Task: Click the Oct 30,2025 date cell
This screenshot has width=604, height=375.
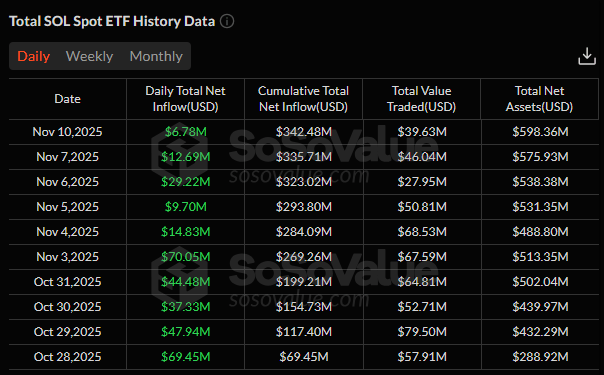Action: pyautogui.click(x=67, y=307)
